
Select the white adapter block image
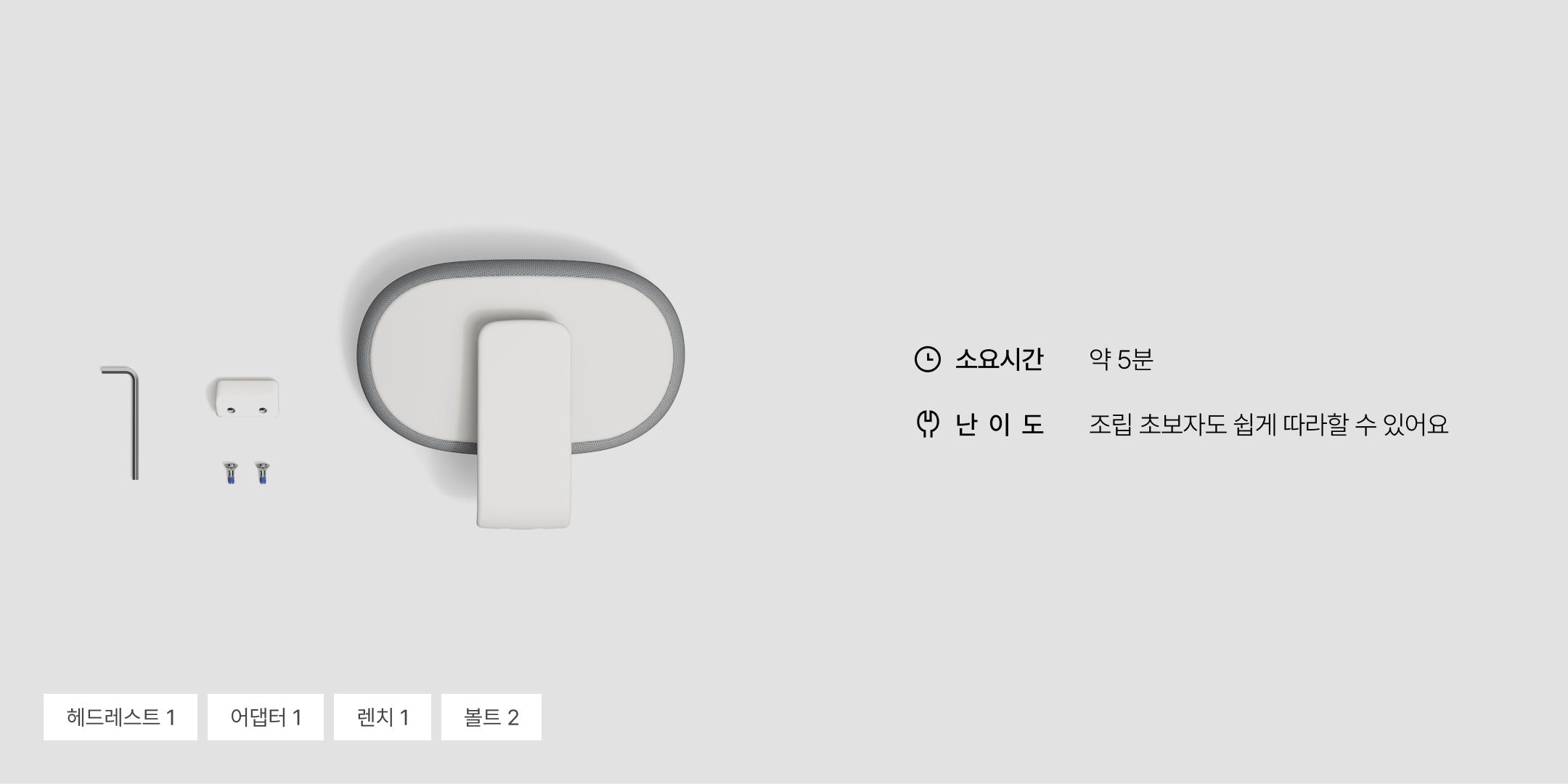click(247, 397)
